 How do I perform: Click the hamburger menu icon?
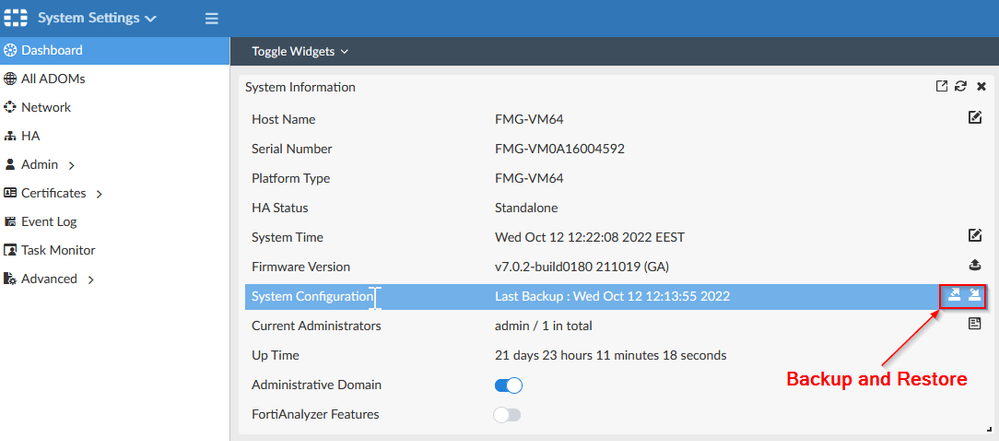pos(211,18)
